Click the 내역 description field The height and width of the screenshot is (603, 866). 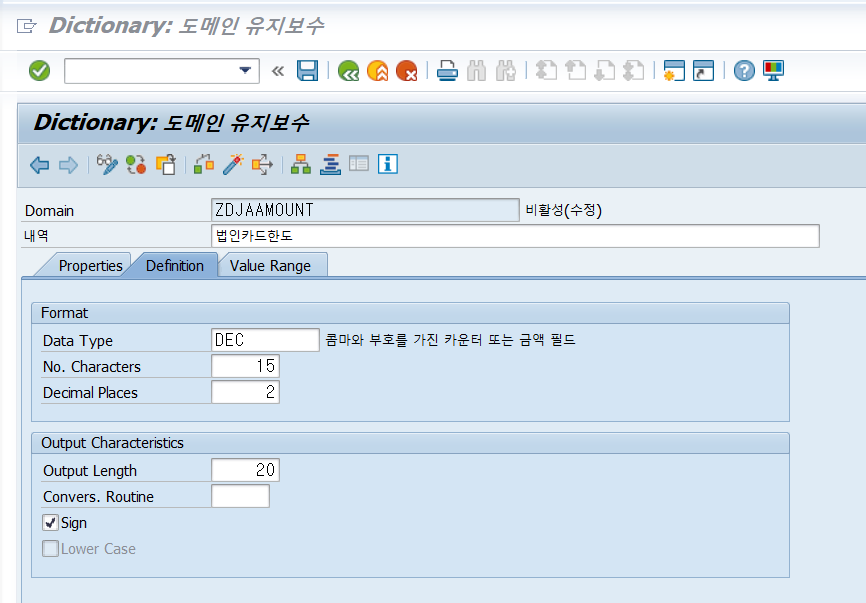click(515, 236)
